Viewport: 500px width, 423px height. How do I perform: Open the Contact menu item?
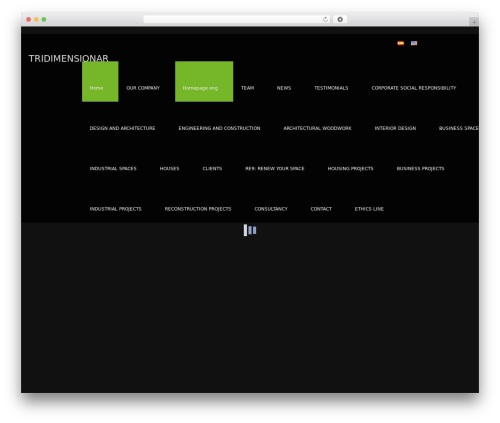321,209
